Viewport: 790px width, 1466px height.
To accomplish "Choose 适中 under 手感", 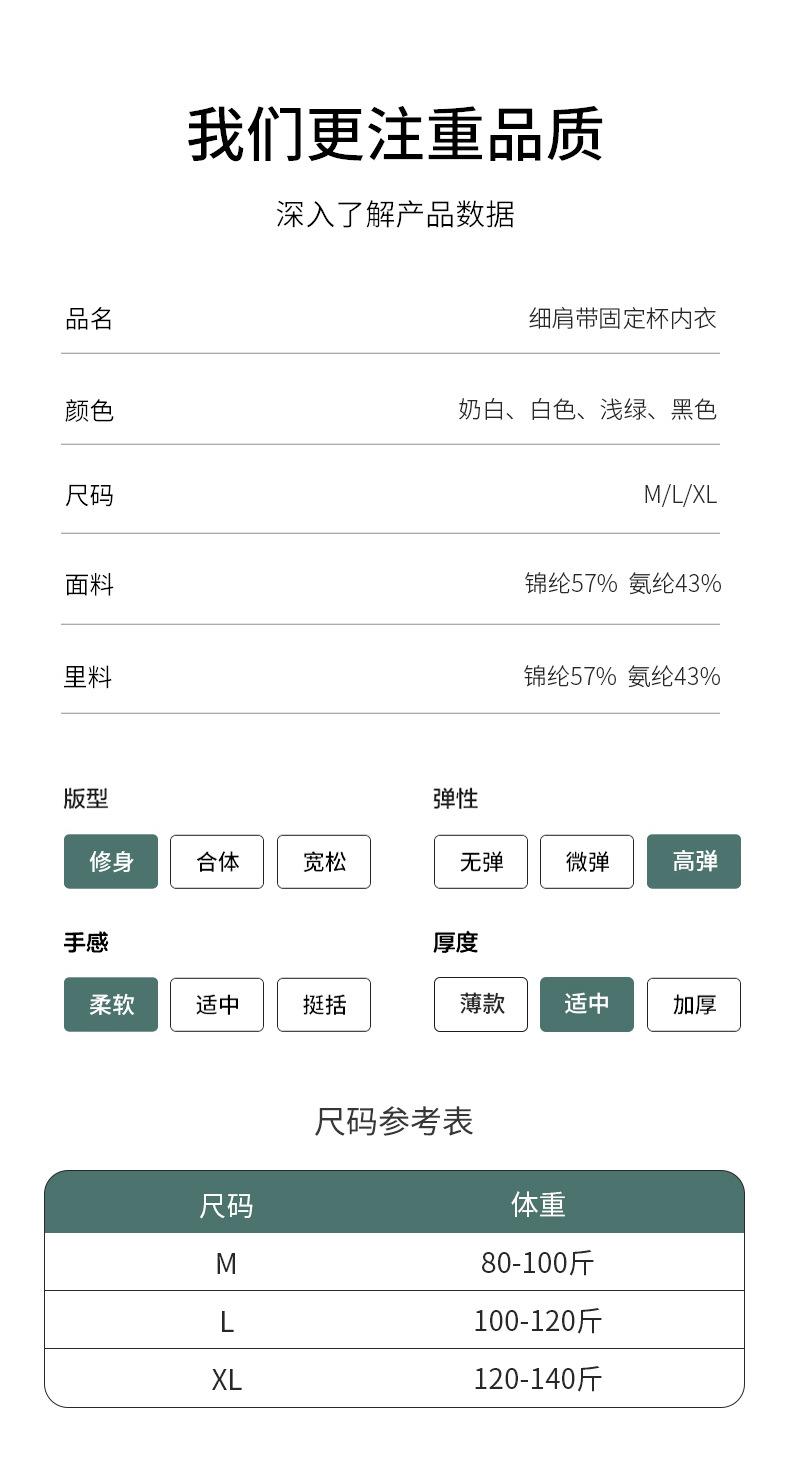I will click(x=217, y=1004).
